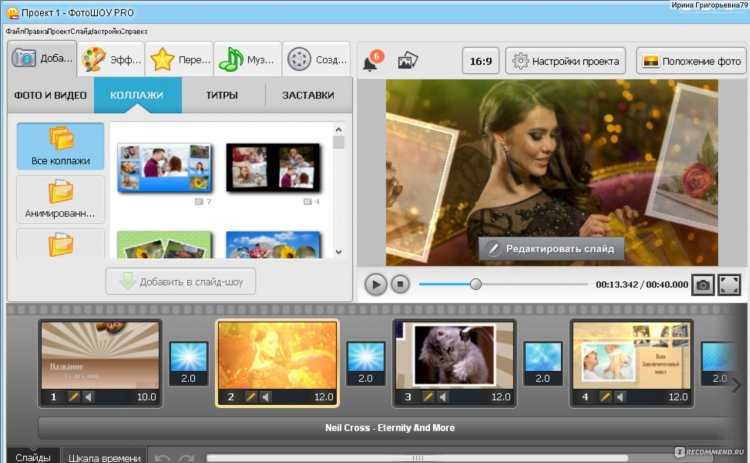The height and width of the screenshot is (463, 750).
Task: Switch to Шкала времени tab
Action: pos(105,457)
